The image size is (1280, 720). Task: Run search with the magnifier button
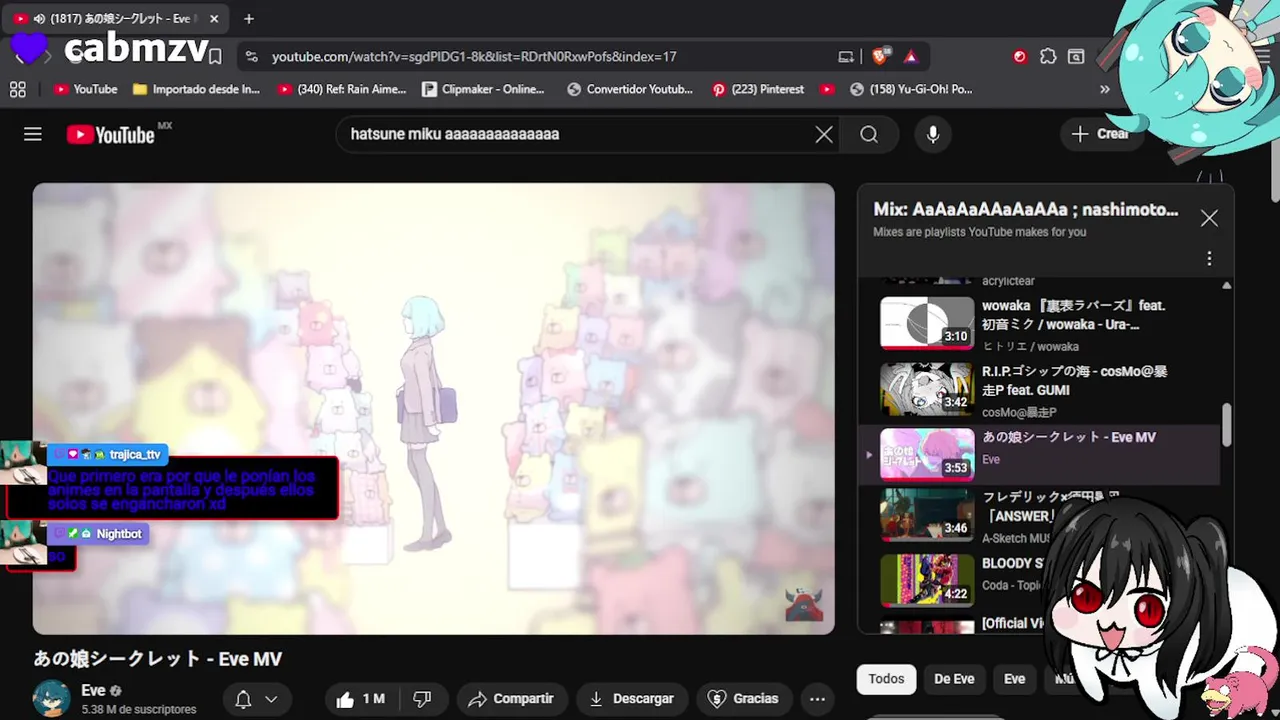[x=869, y=134]
